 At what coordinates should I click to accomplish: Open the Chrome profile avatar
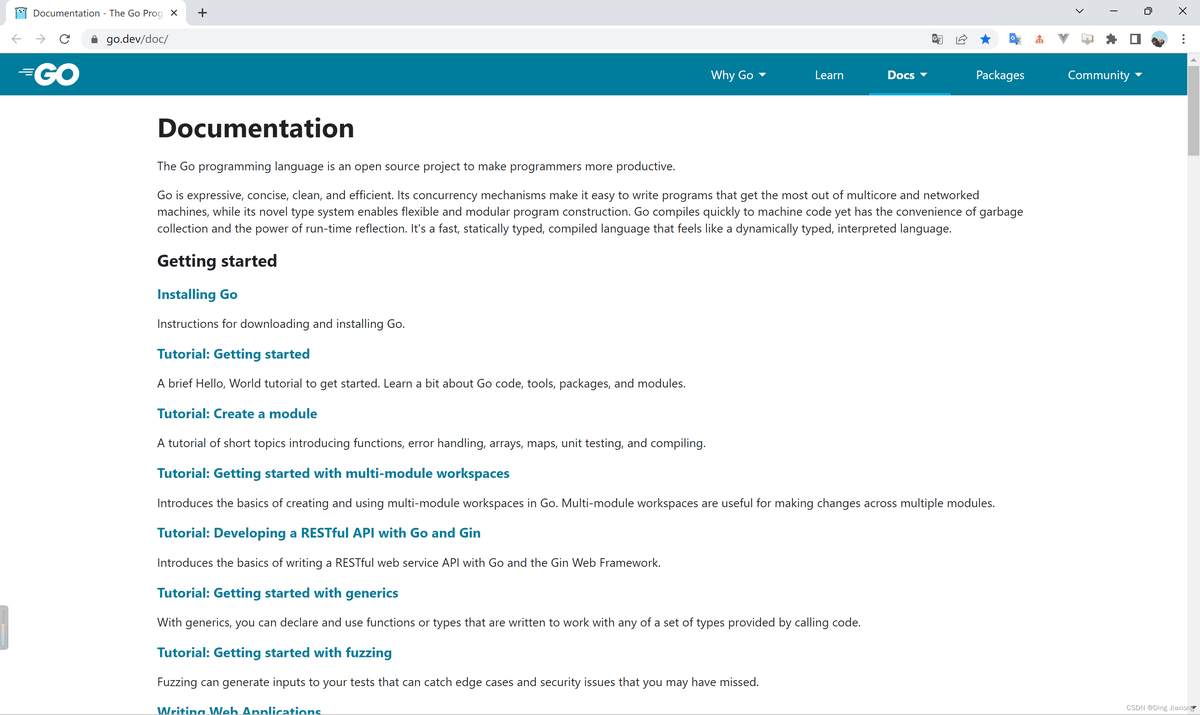click(x=1159, y=39)
